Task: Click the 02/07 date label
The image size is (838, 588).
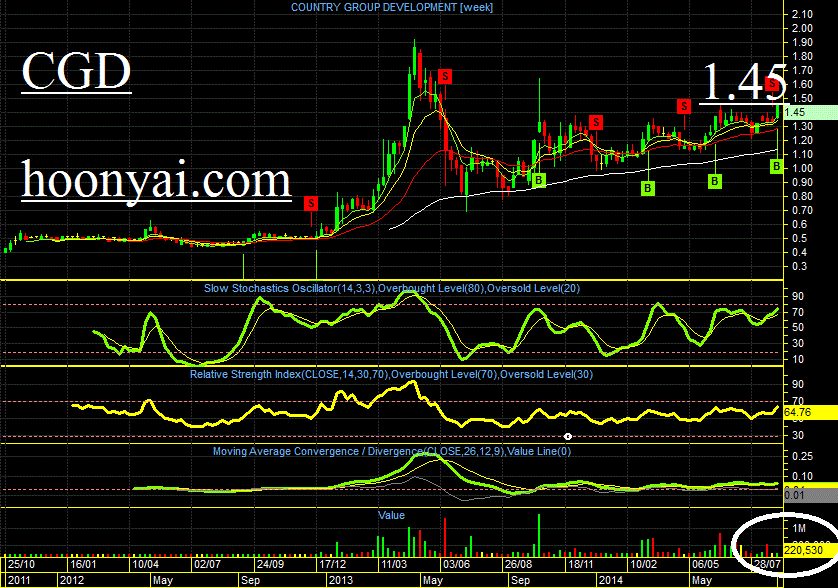Action: (x=207, y=564)
